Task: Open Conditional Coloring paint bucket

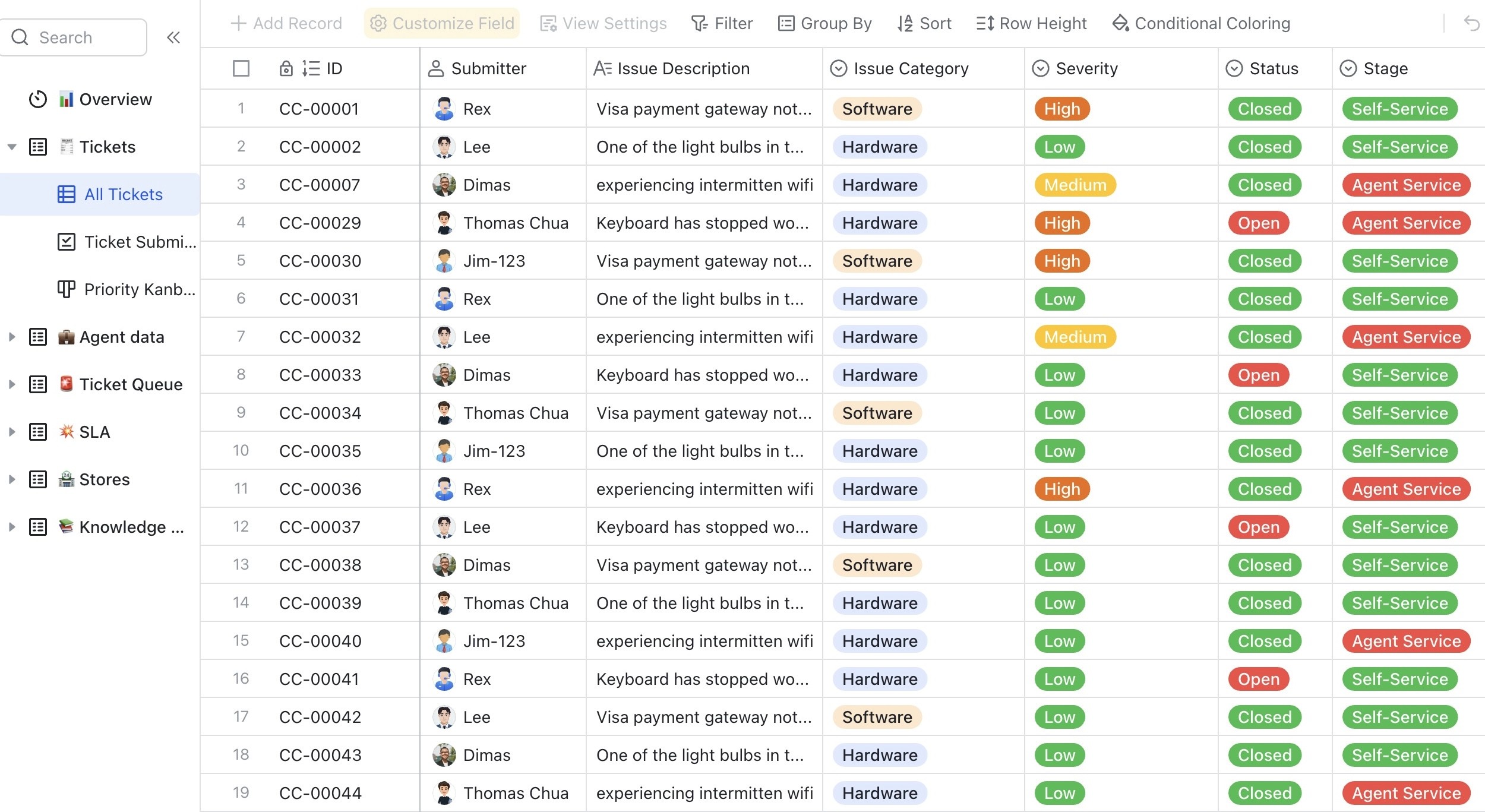Action: pos(1120,24)
